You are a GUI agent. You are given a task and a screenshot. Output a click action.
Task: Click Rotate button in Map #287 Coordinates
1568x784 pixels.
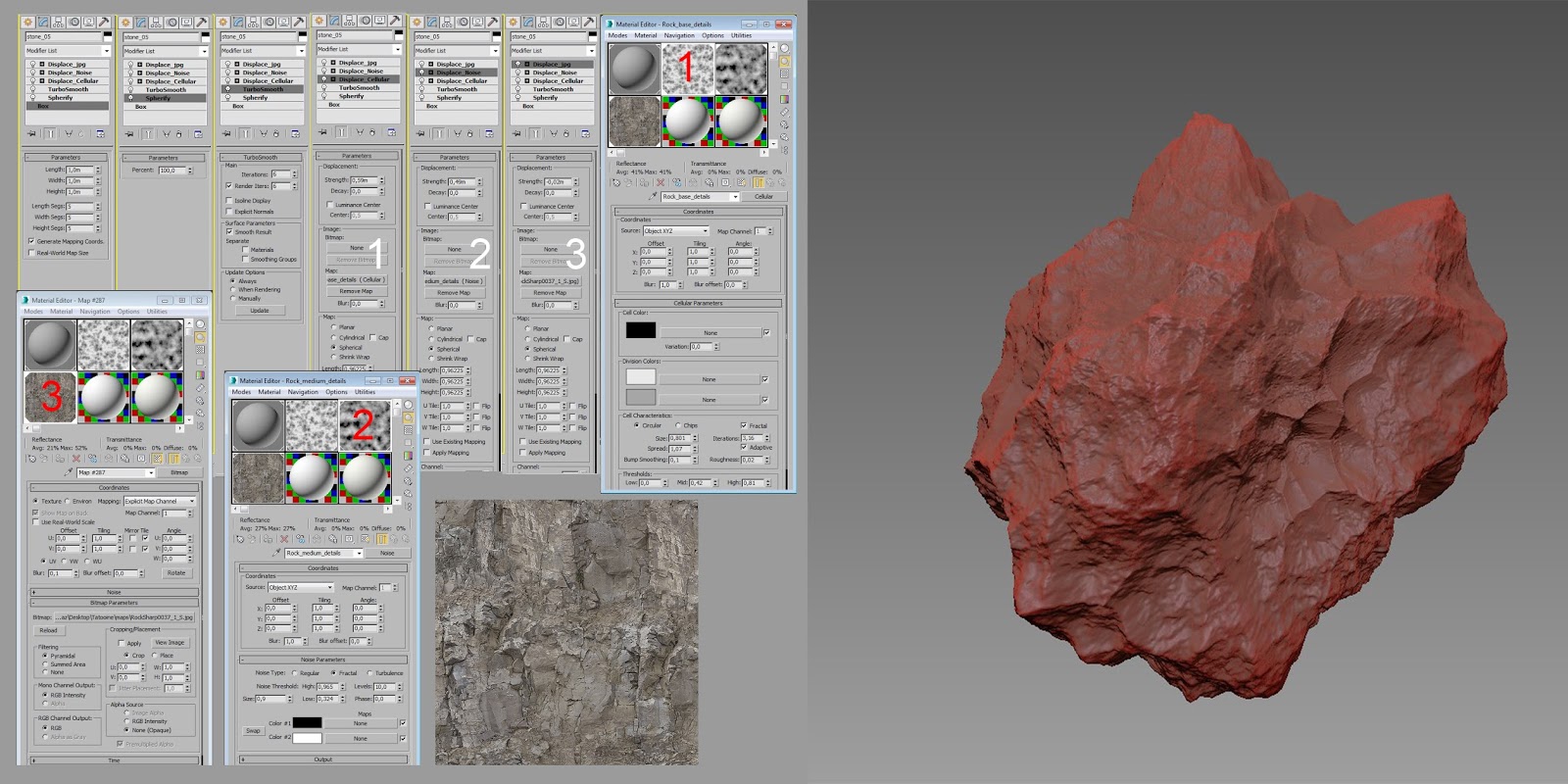pyautogui.click(x=176, y=573)
